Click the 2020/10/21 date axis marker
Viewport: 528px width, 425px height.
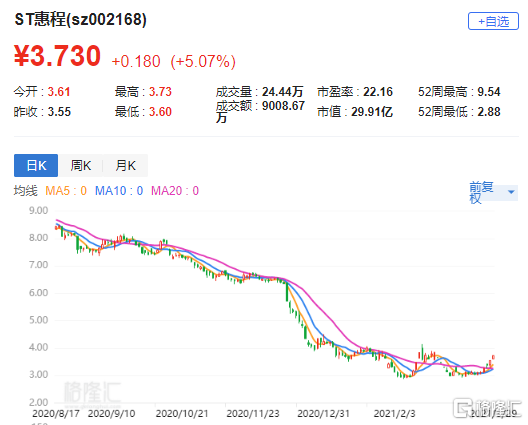[182, 414]
